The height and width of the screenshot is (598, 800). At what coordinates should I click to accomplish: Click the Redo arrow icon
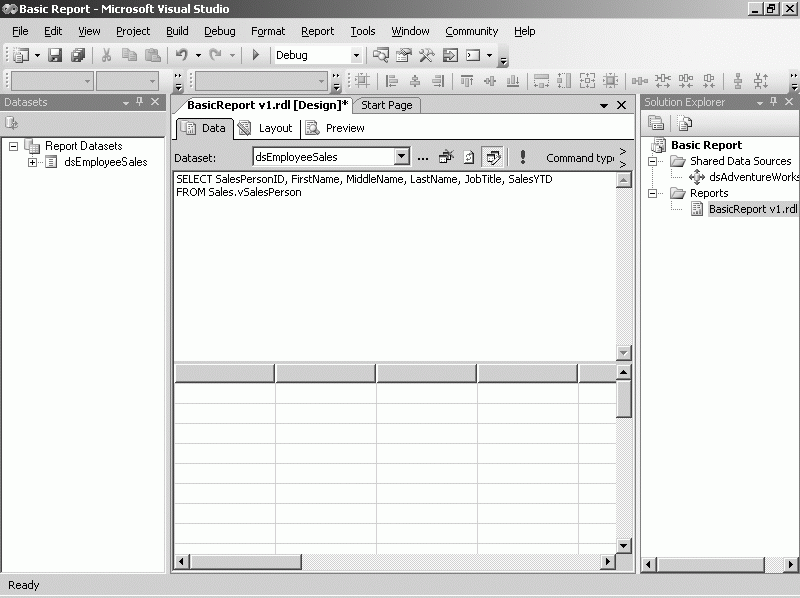216,55
